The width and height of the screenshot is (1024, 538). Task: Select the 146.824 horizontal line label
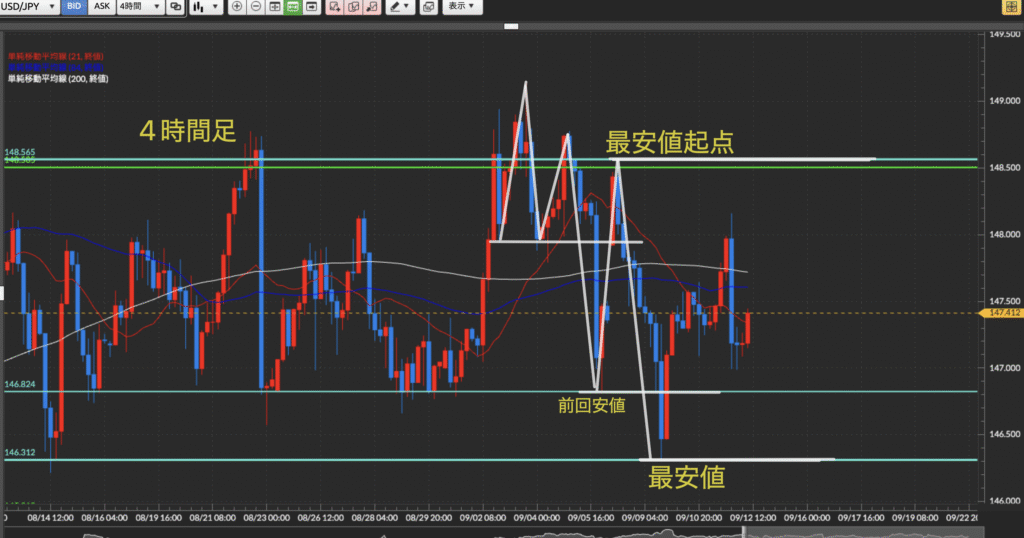[20, 385]
